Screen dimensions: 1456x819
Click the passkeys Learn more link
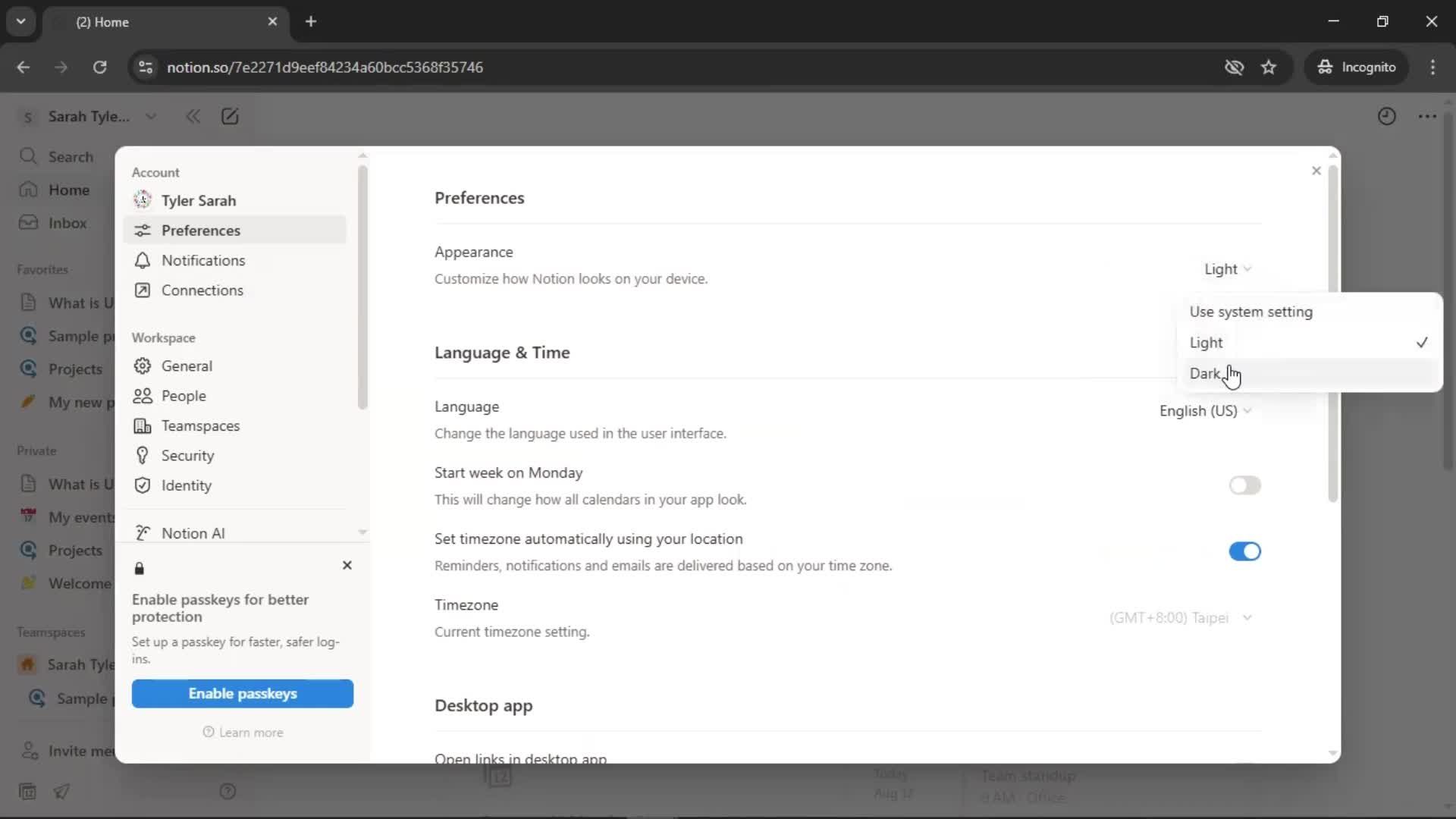243,733
